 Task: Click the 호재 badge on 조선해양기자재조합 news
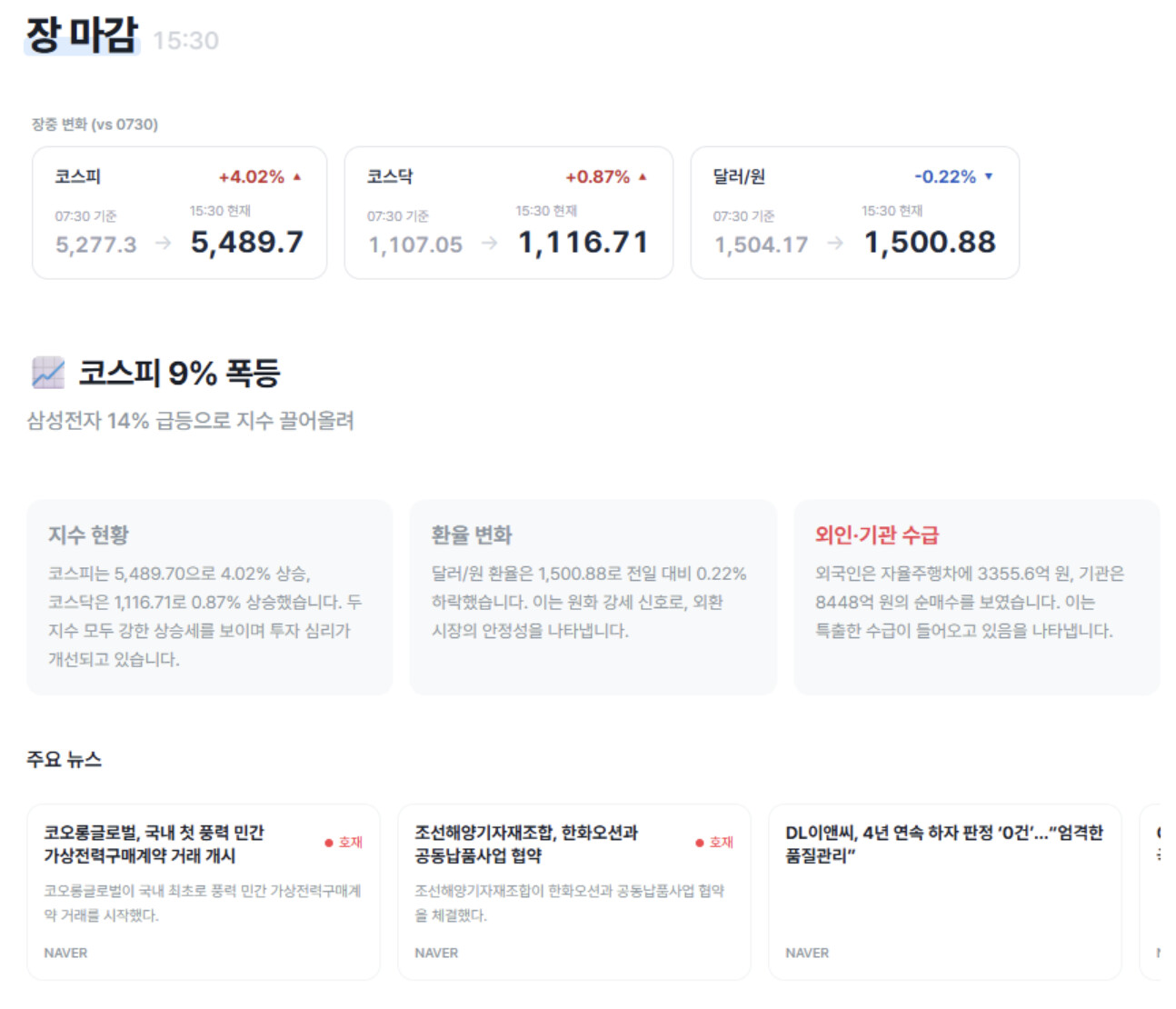click(715, 843)
